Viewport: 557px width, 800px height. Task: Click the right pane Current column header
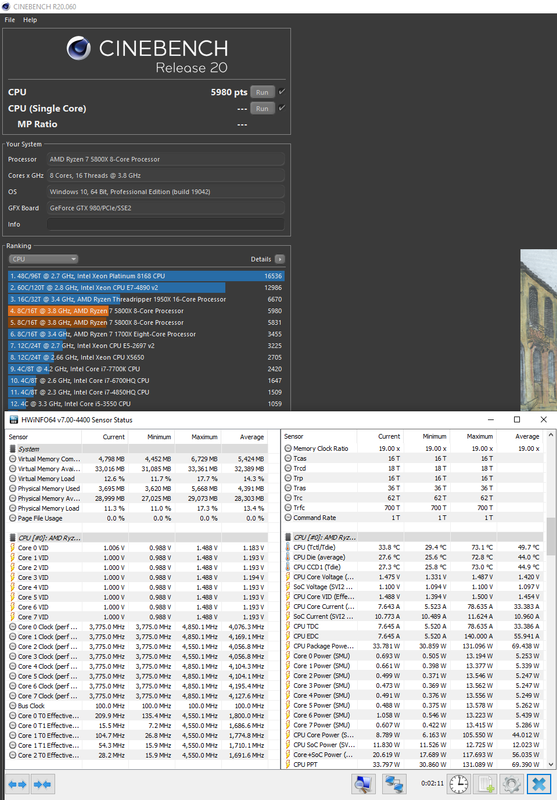click(380, 437)
